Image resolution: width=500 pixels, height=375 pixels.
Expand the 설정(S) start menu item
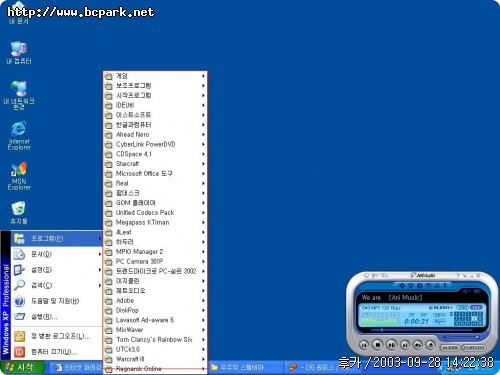point(57,270)
